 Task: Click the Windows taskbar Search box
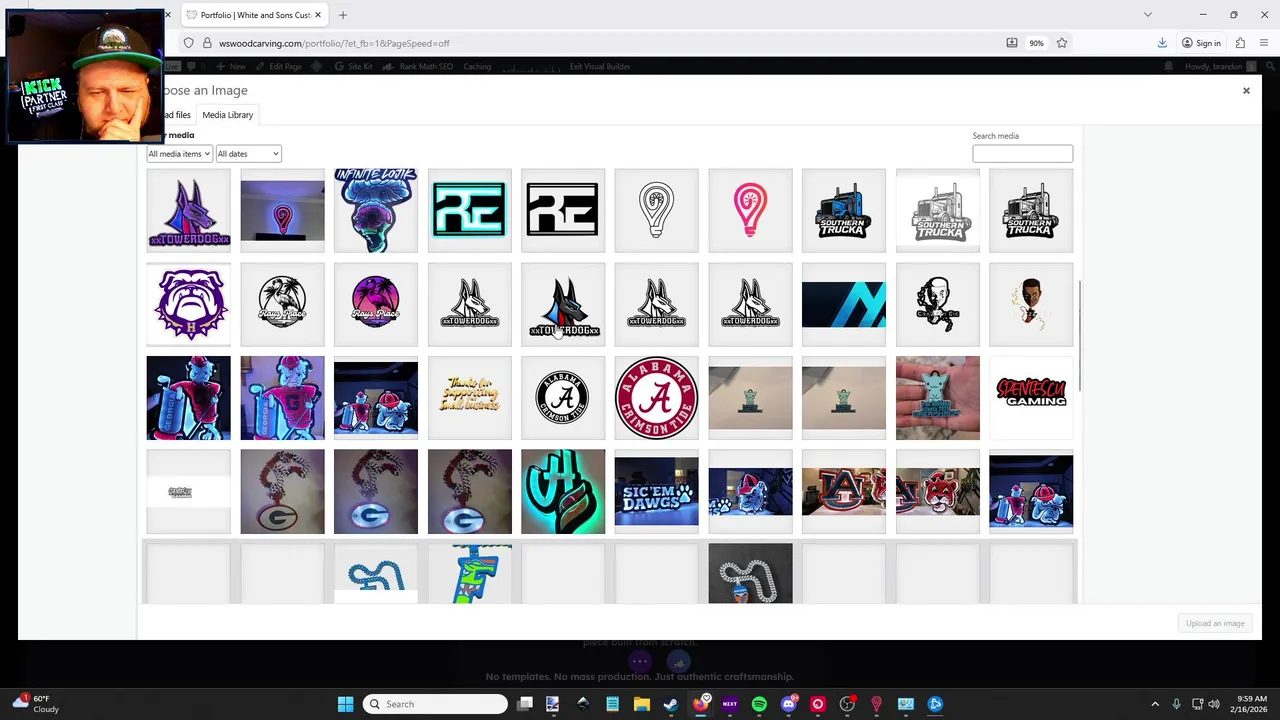click(435, 704)
